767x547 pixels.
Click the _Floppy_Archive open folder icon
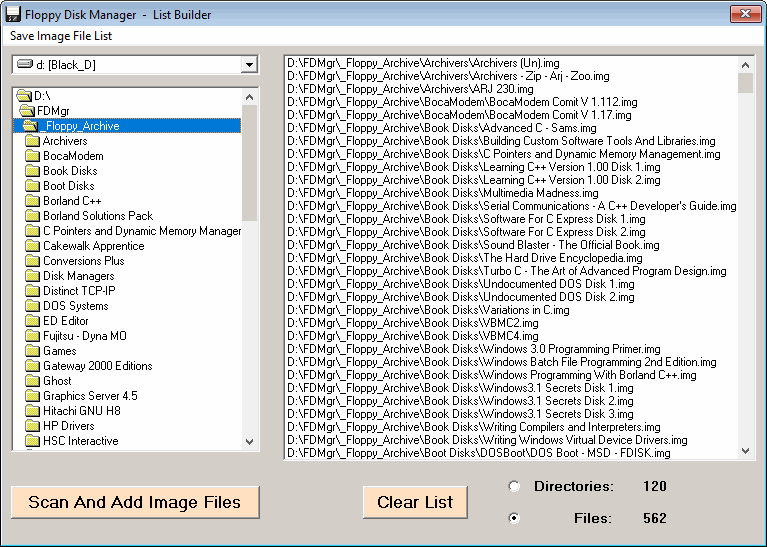[x=30, y=126]
